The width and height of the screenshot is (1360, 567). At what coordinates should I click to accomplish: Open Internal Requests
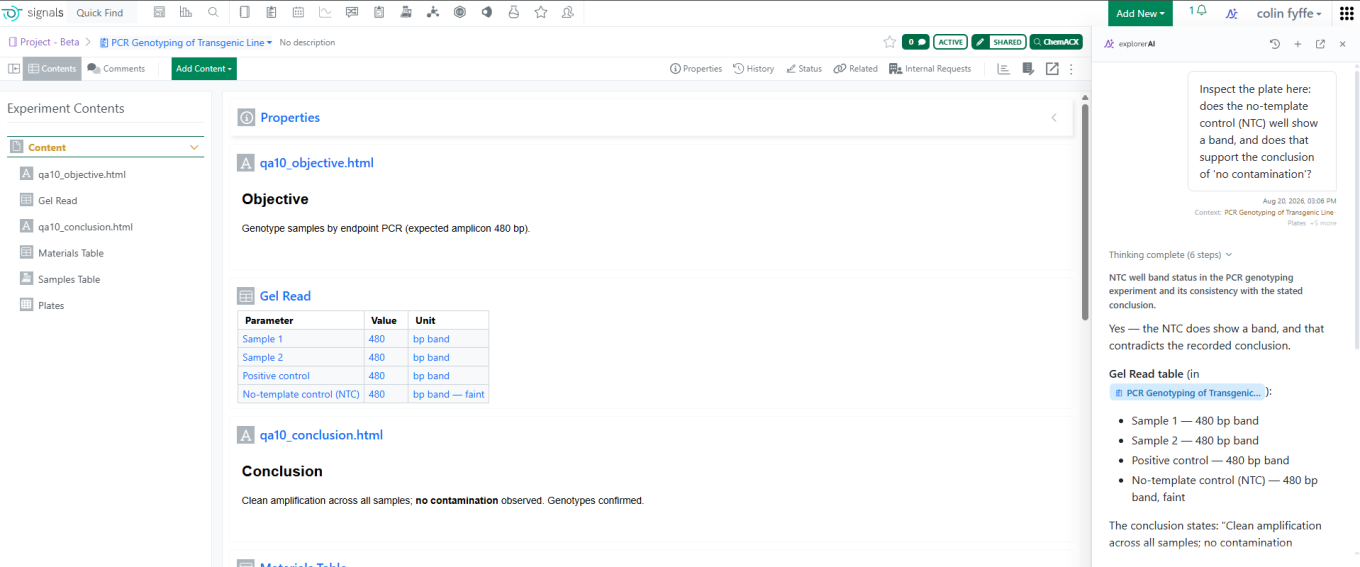930,69
